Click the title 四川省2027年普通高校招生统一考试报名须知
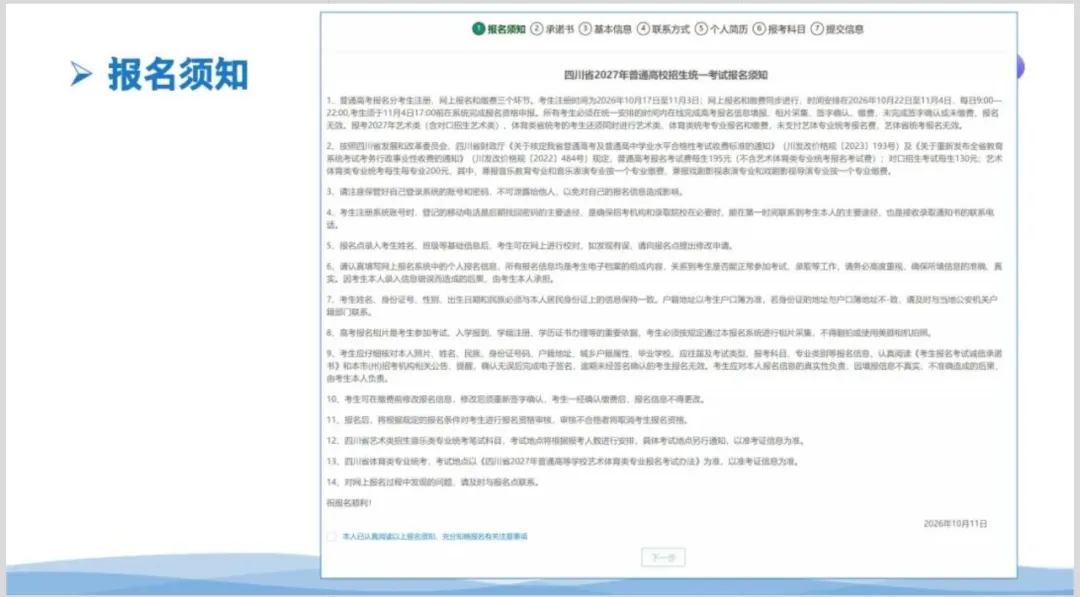Image resolution: width=1080 pixels, height=597 pixels. tap(665, 75)
